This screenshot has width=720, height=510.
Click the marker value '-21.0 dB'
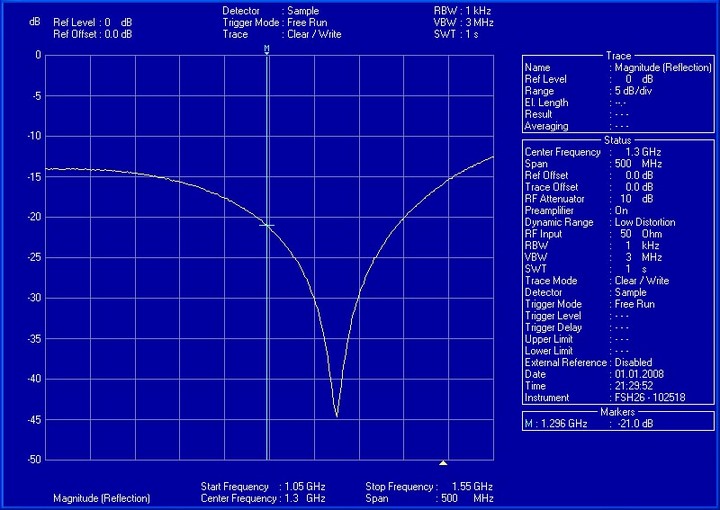click(635, 423)
